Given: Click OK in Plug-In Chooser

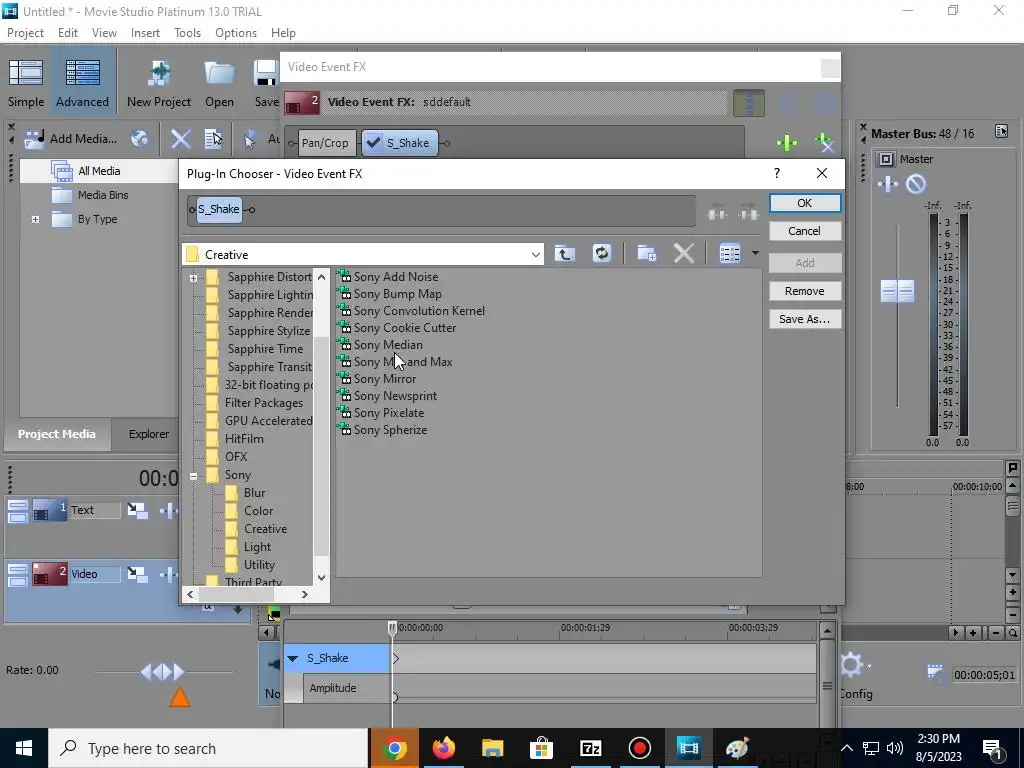Looking at the screenshot, I should click(805, 203).
